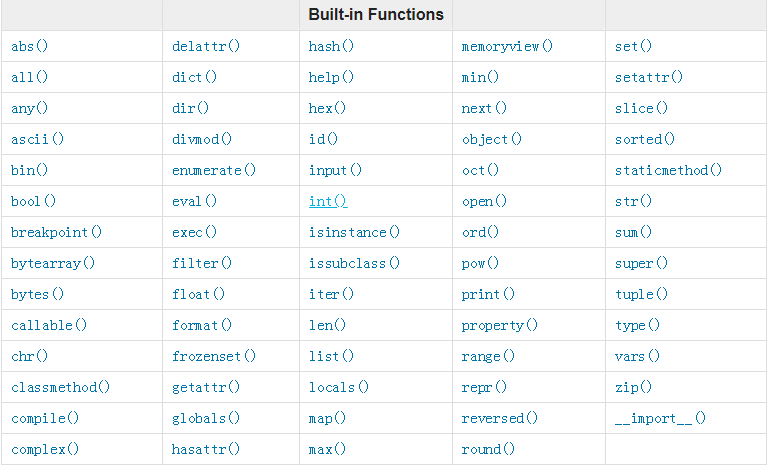Open the bytes() link

coord(37,294)
